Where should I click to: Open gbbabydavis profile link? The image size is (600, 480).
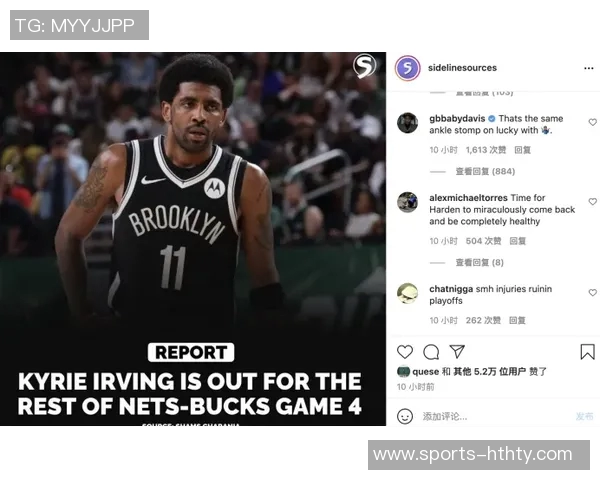457,119
